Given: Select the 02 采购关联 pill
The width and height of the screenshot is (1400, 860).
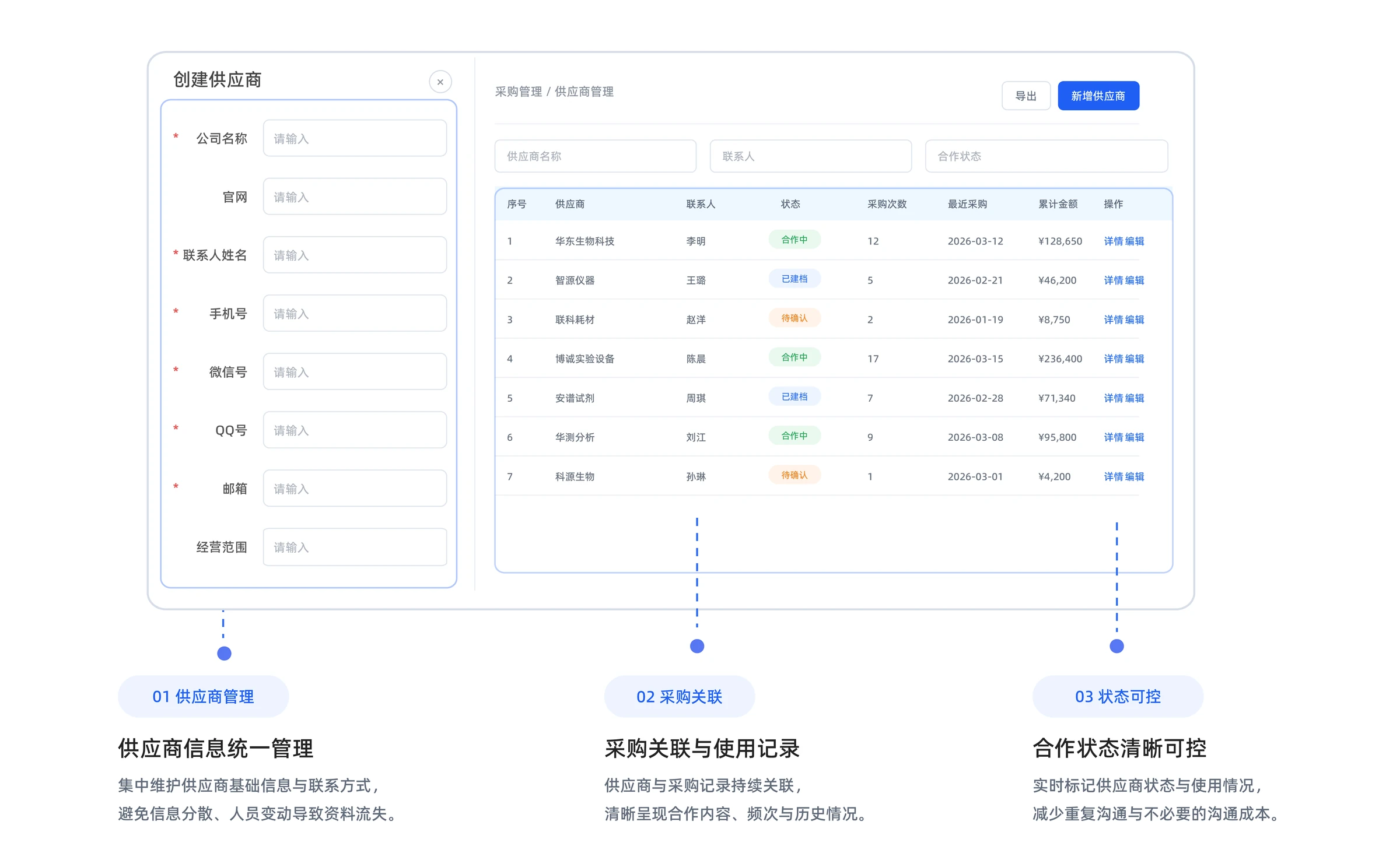Looking at the screenshot, I should point(680,696).
